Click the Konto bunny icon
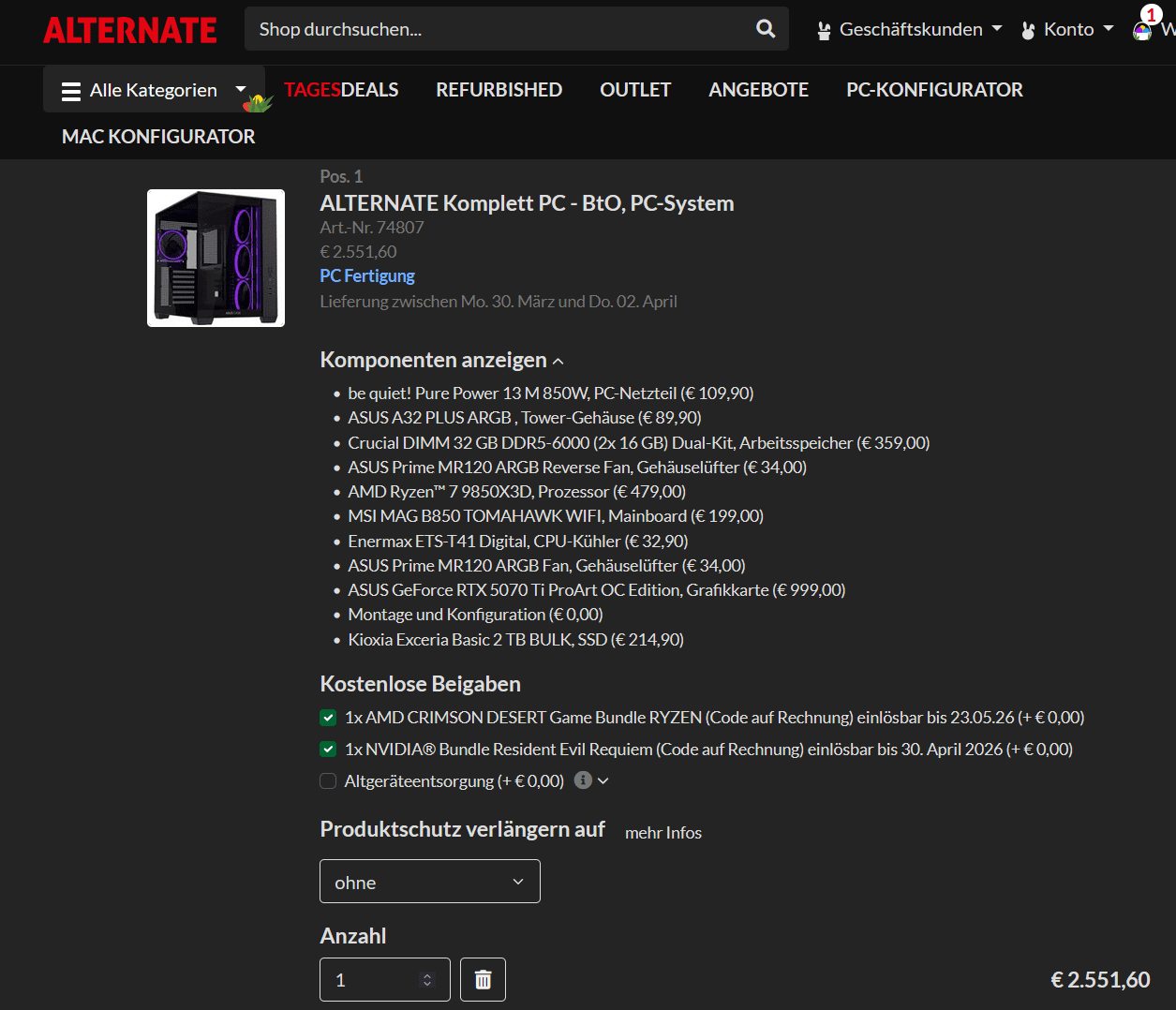The width and height of the screenshot is (1176, 1010). pyautogui.click(x=1028, y=30)
